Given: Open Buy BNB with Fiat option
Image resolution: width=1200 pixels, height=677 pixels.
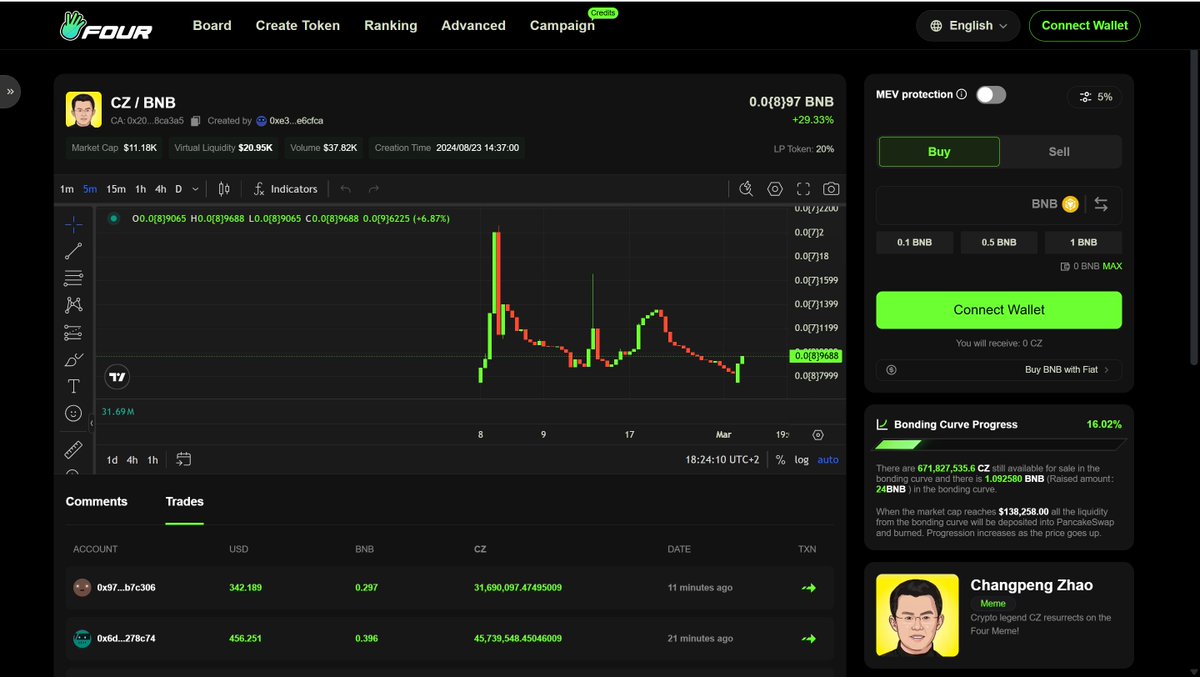Looking at the screenshot, I should [999, 370].
